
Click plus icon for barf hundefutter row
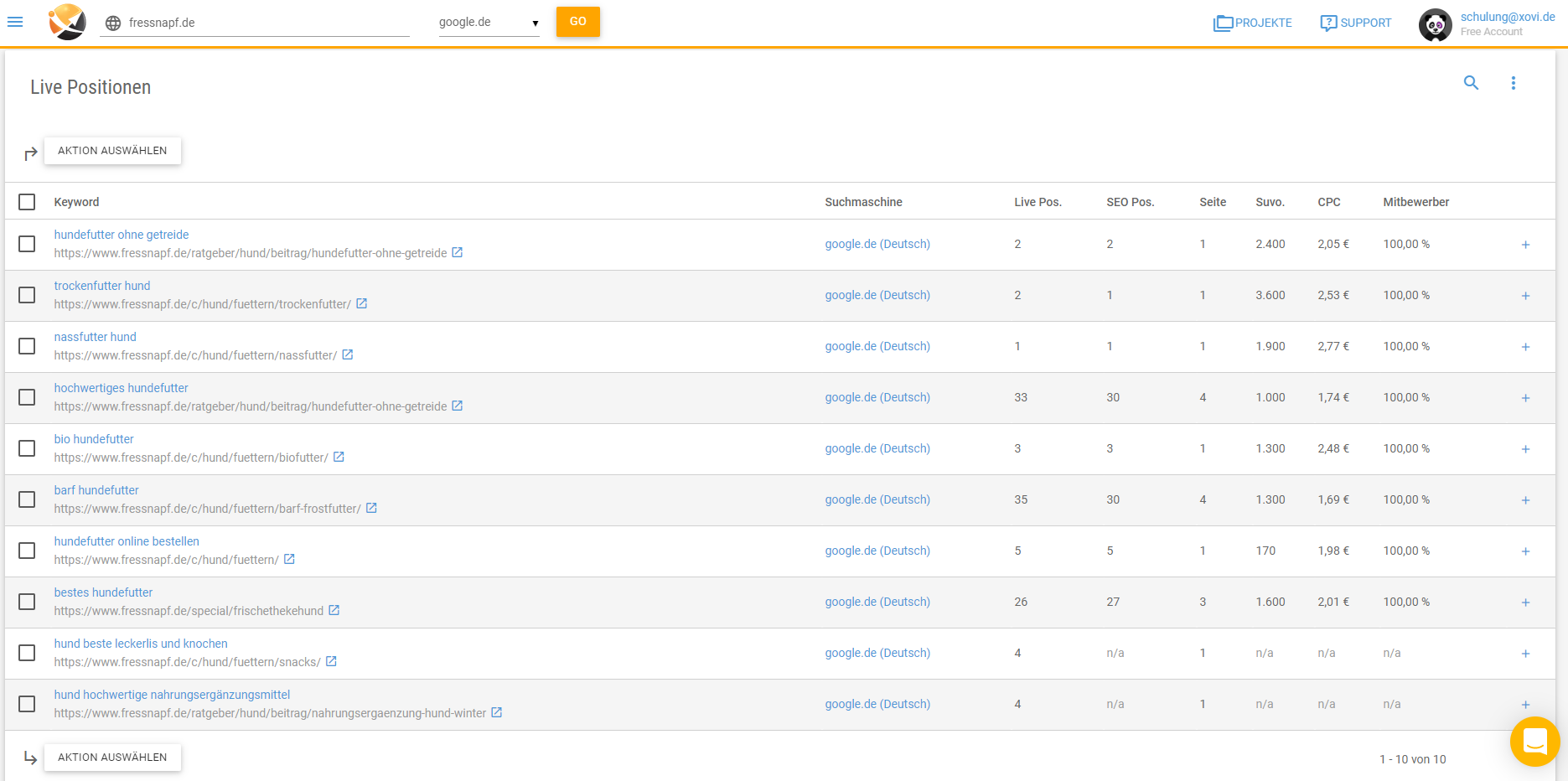1526,500
